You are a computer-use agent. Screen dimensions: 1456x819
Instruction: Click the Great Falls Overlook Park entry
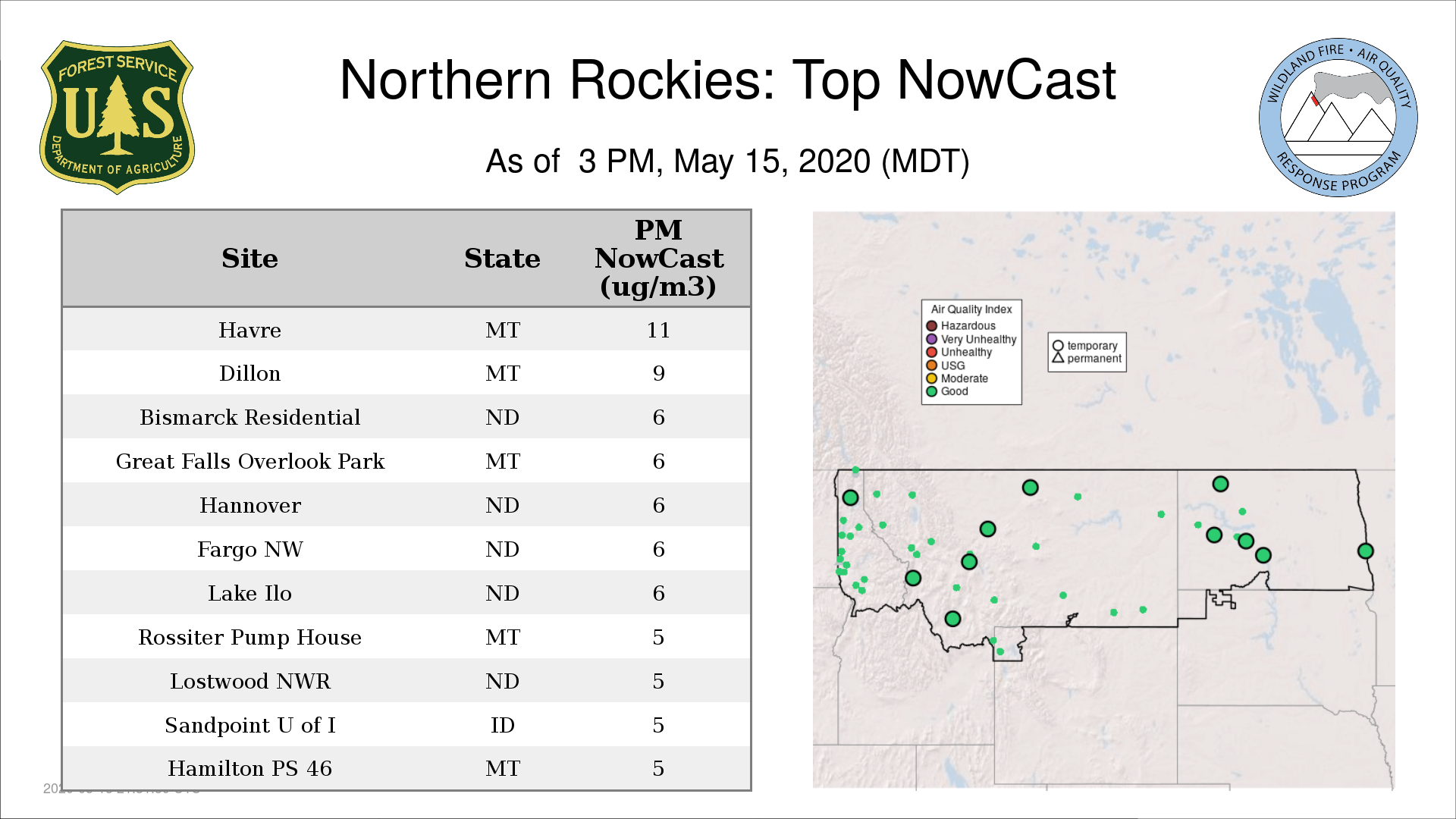(x=249, y=461)
